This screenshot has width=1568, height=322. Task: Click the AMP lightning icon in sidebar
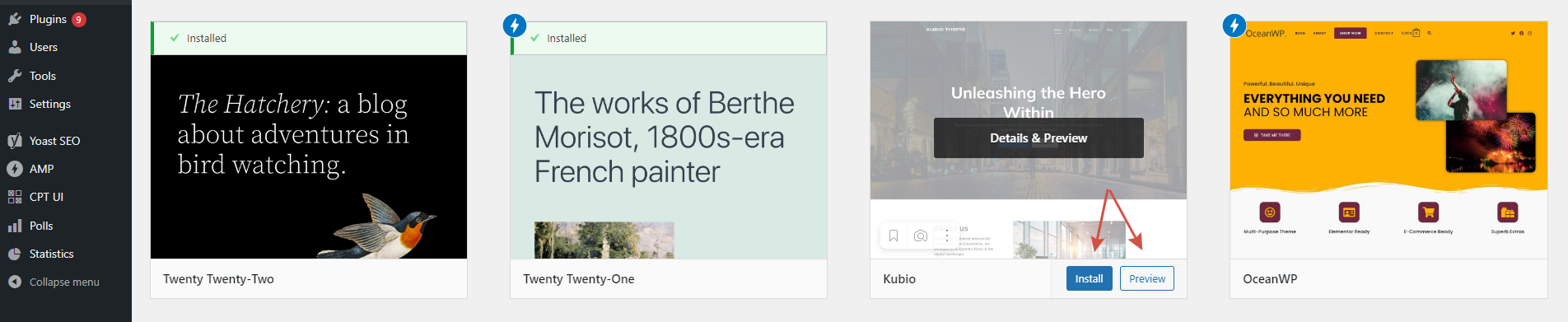[x=15, y=169]
